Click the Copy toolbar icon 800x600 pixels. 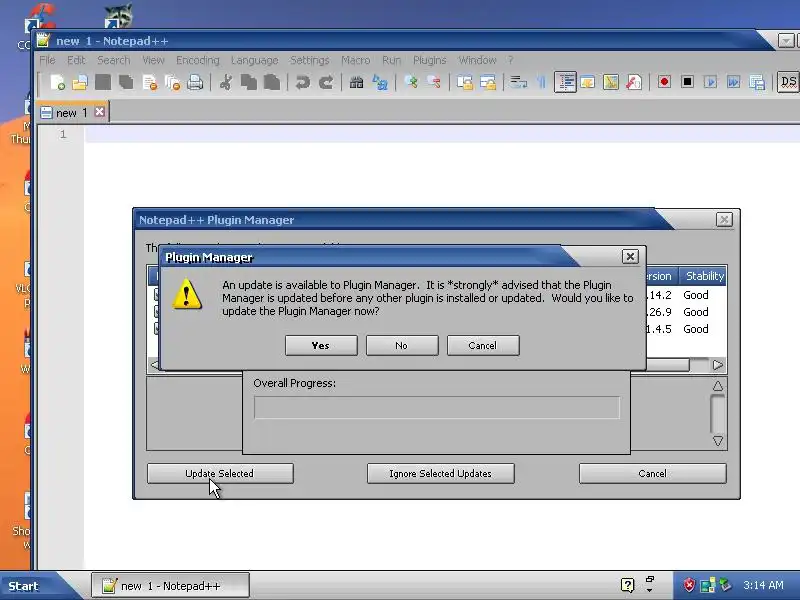[x=248, y=82]
